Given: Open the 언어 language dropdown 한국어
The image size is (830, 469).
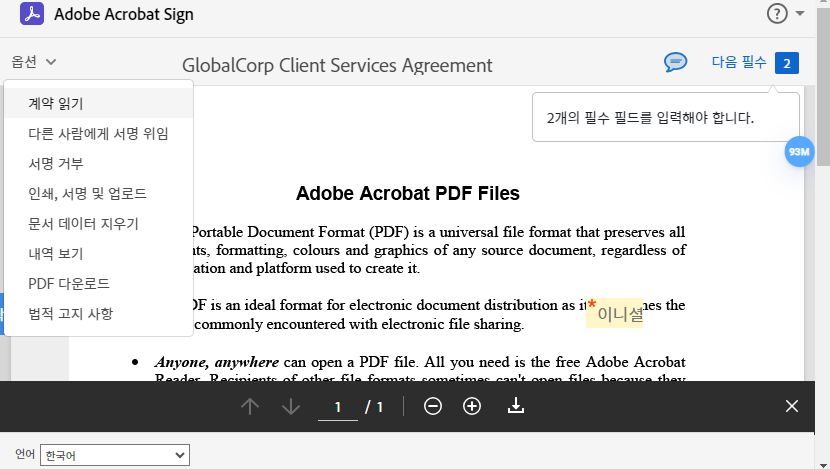Looking at the screenshot, I should click(115, 455).
